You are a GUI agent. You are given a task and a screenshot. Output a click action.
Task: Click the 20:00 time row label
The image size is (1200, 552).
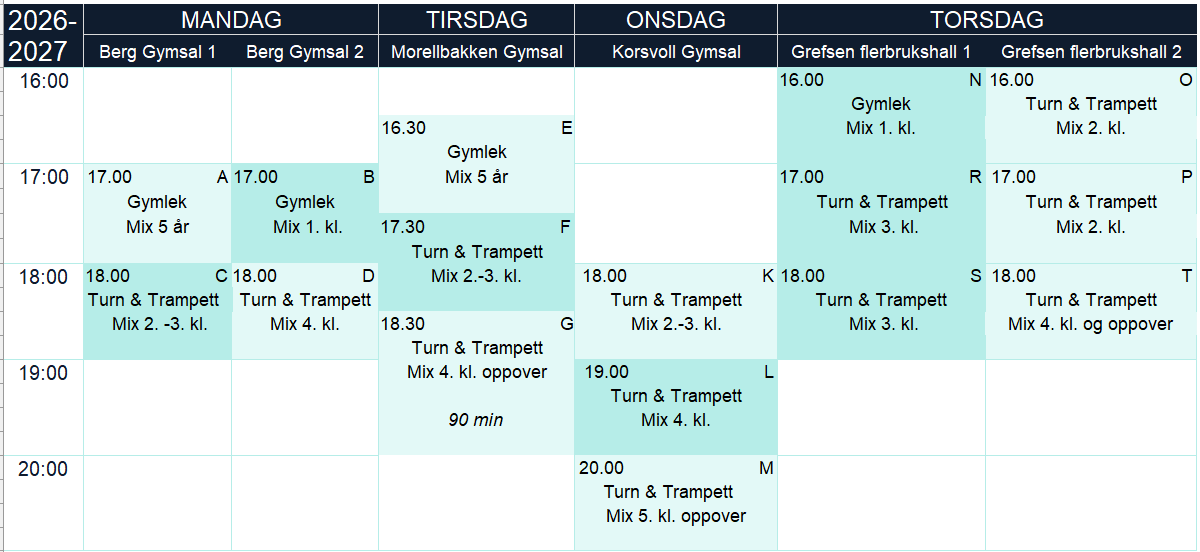tap(43, 469)
